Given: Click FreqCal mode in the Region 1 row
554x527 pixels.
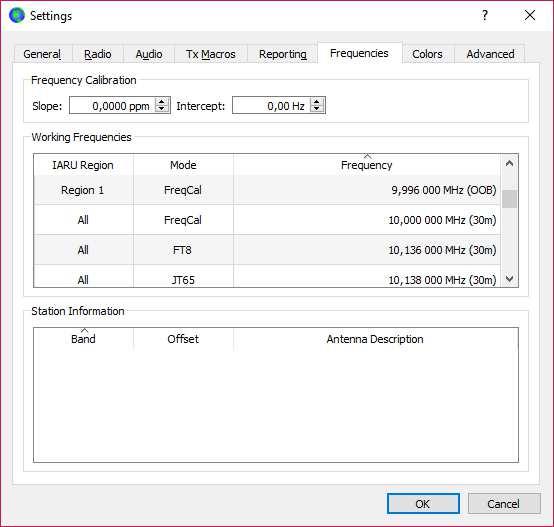Looking at the screenshot, I should (x=183, y=190).
